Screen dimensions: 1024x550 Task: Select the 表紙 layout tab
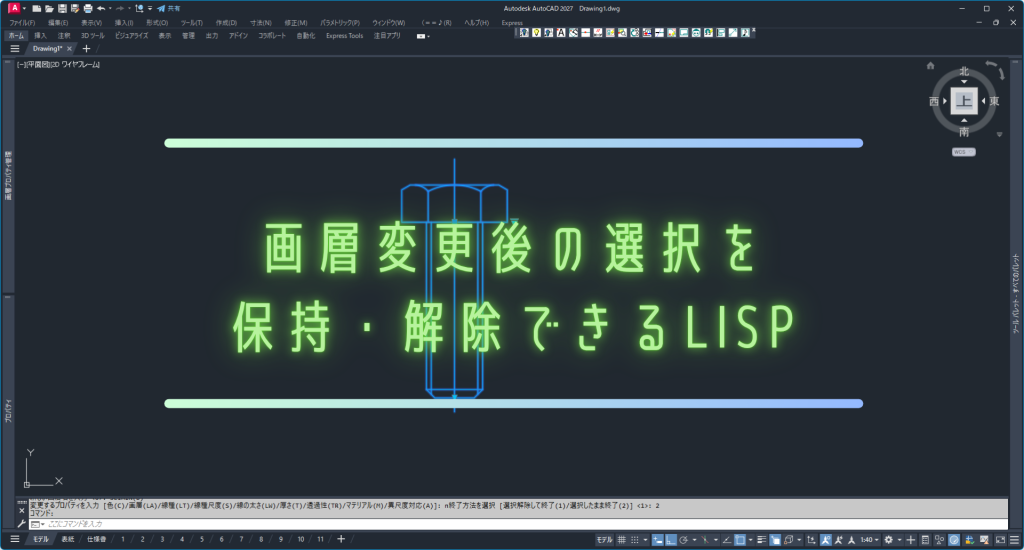click(x=68, y=539)
